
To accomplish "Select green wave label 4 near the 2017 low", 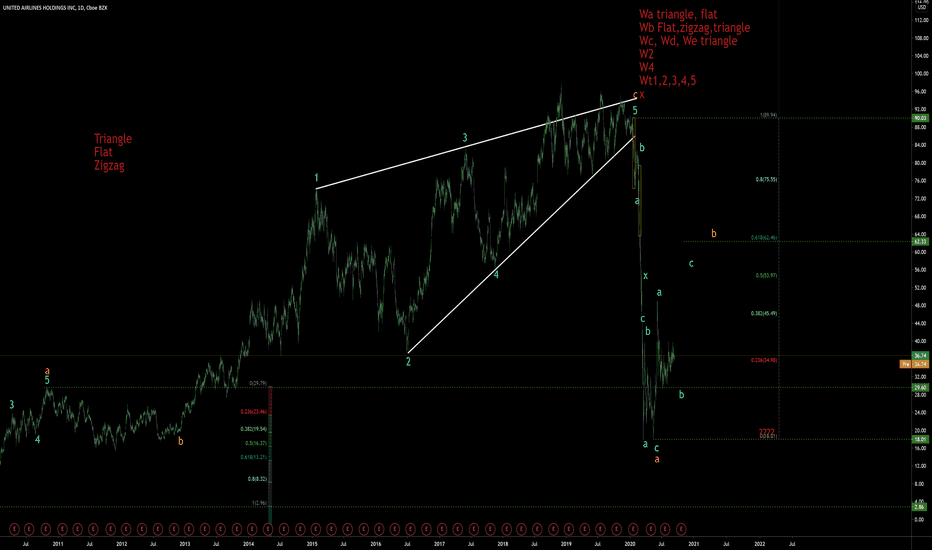I will pos(496,275).
